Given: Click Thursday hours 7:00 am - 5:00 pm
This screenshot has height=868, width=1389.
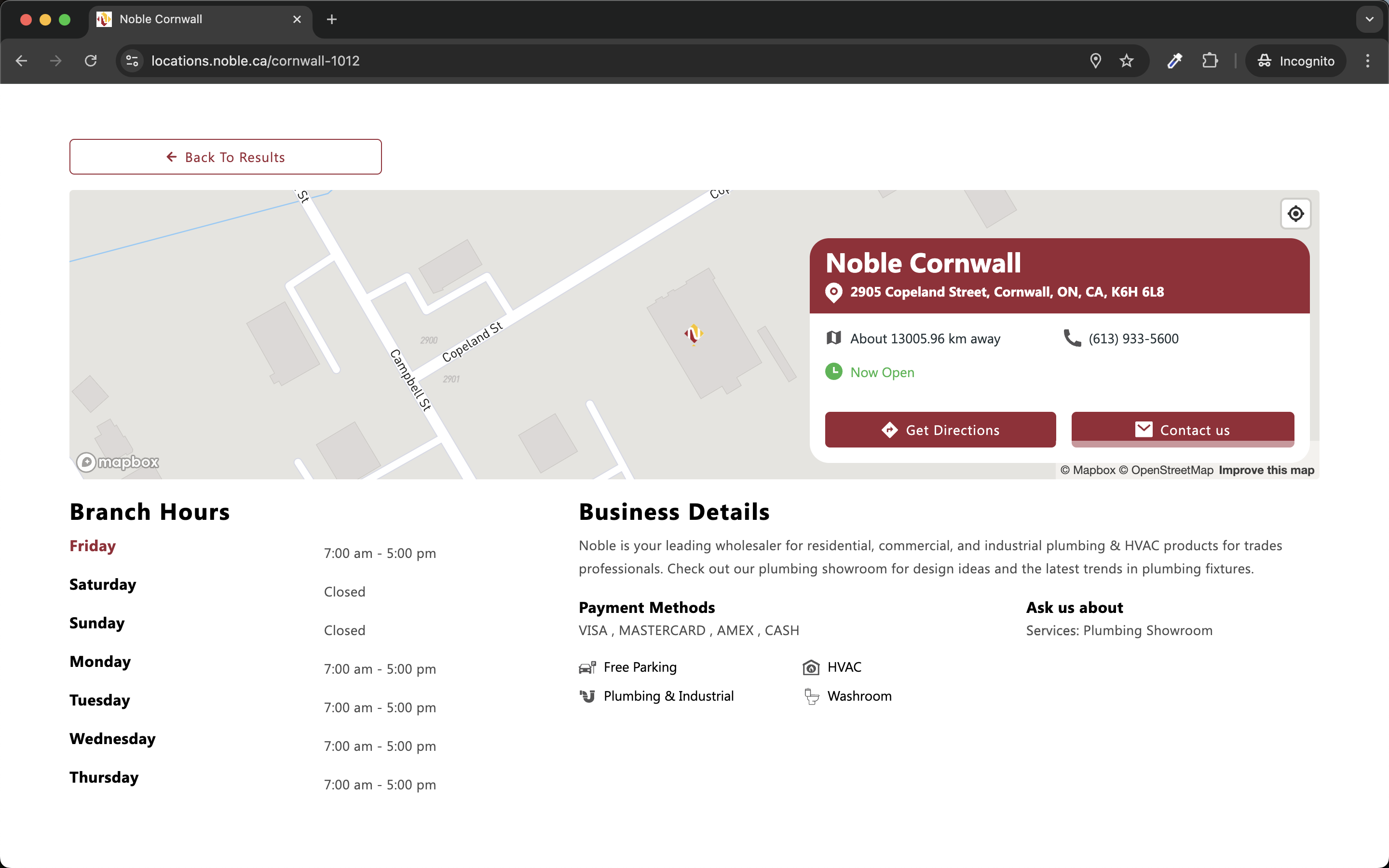Looking at the screenshot, I should pos(380,785).
